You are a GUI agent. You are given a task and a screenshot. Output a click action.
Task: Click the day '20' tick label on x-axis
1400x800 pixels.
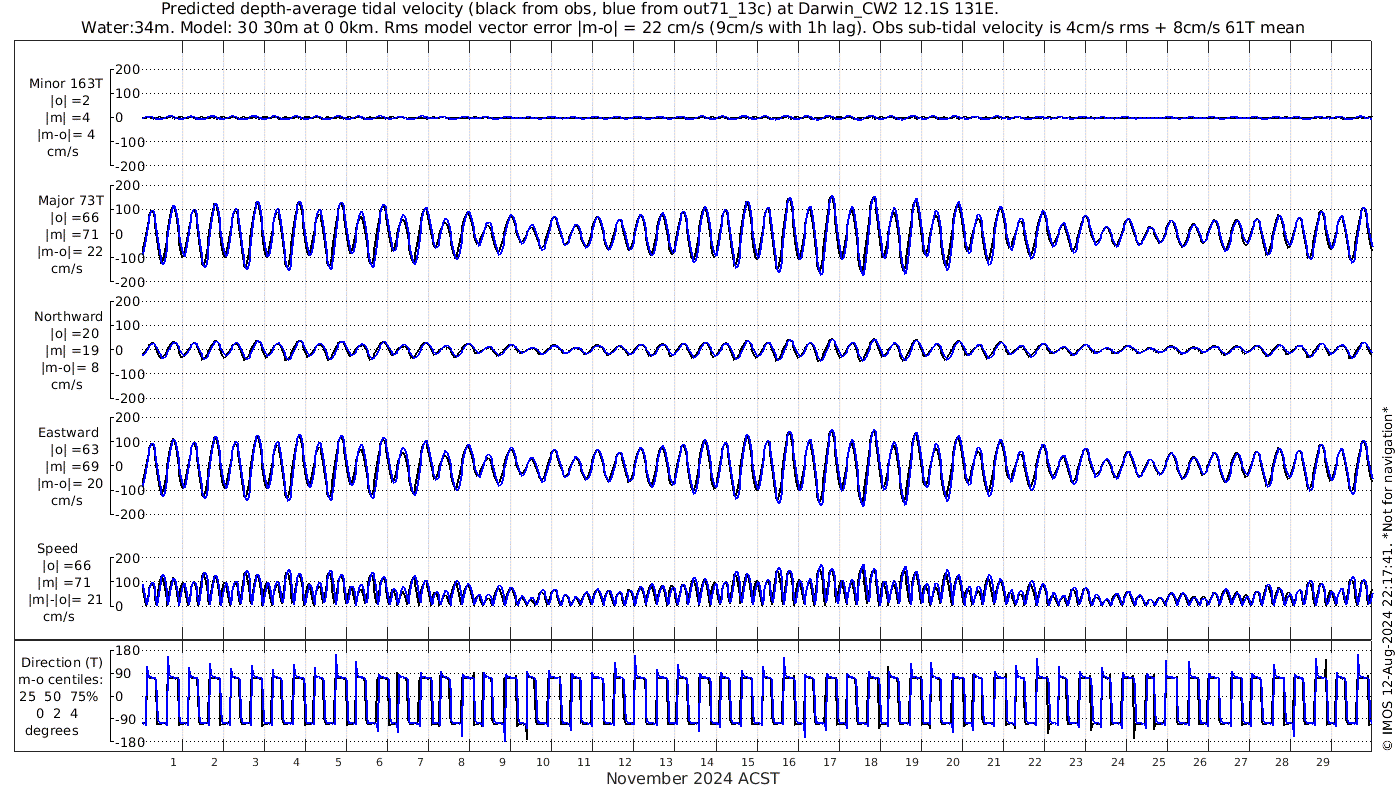pos(953,762)
